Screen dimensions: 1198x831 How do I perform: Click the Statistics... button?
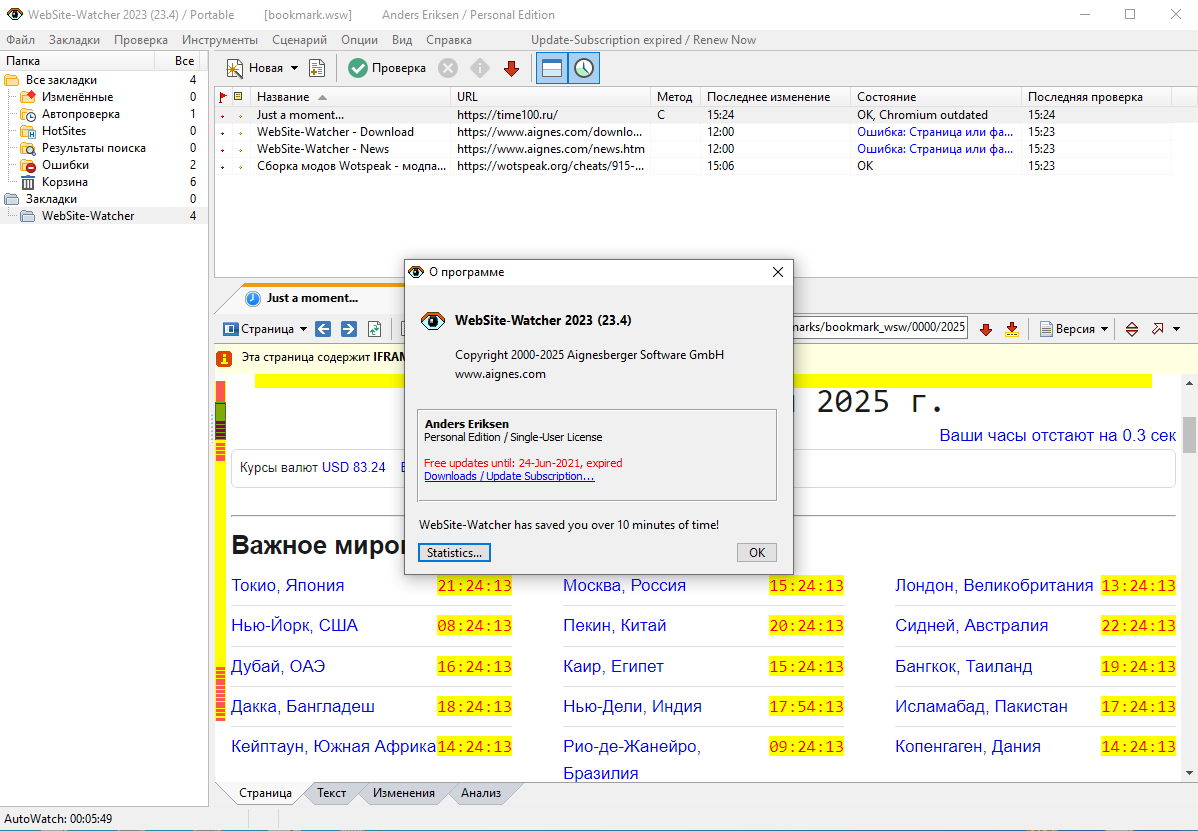point(454,553)
